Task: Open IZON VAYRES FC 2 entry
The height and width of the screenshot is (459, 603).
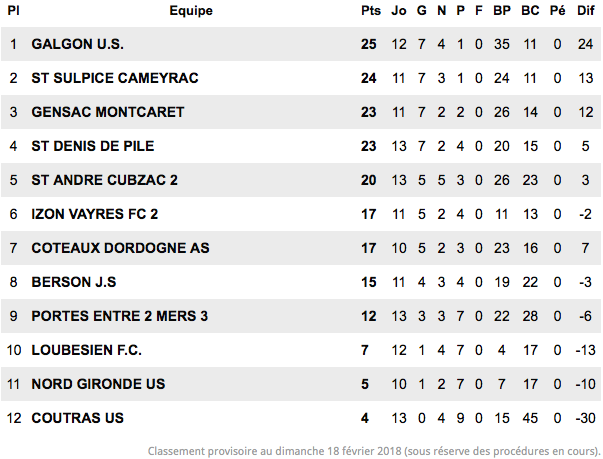Action: click(x=95, y=214)
